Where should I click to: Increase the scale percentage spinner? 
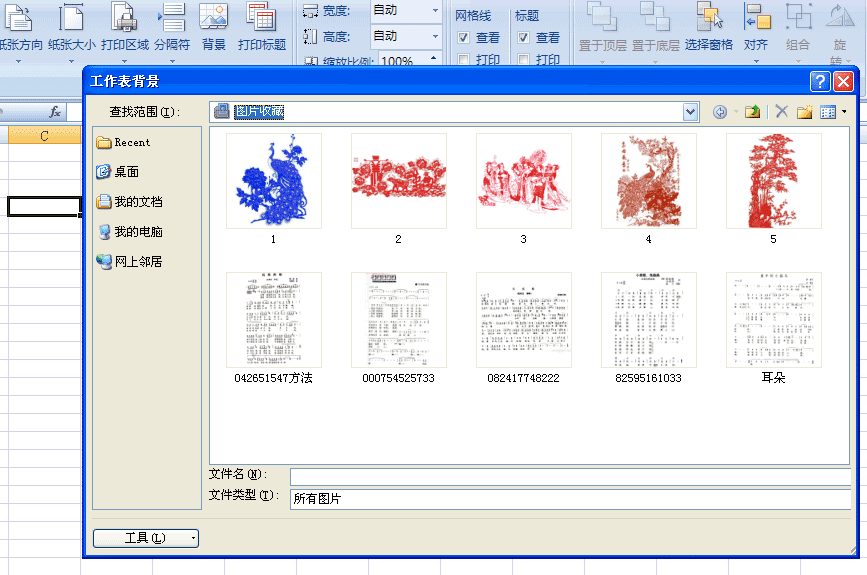coord(434,58)
